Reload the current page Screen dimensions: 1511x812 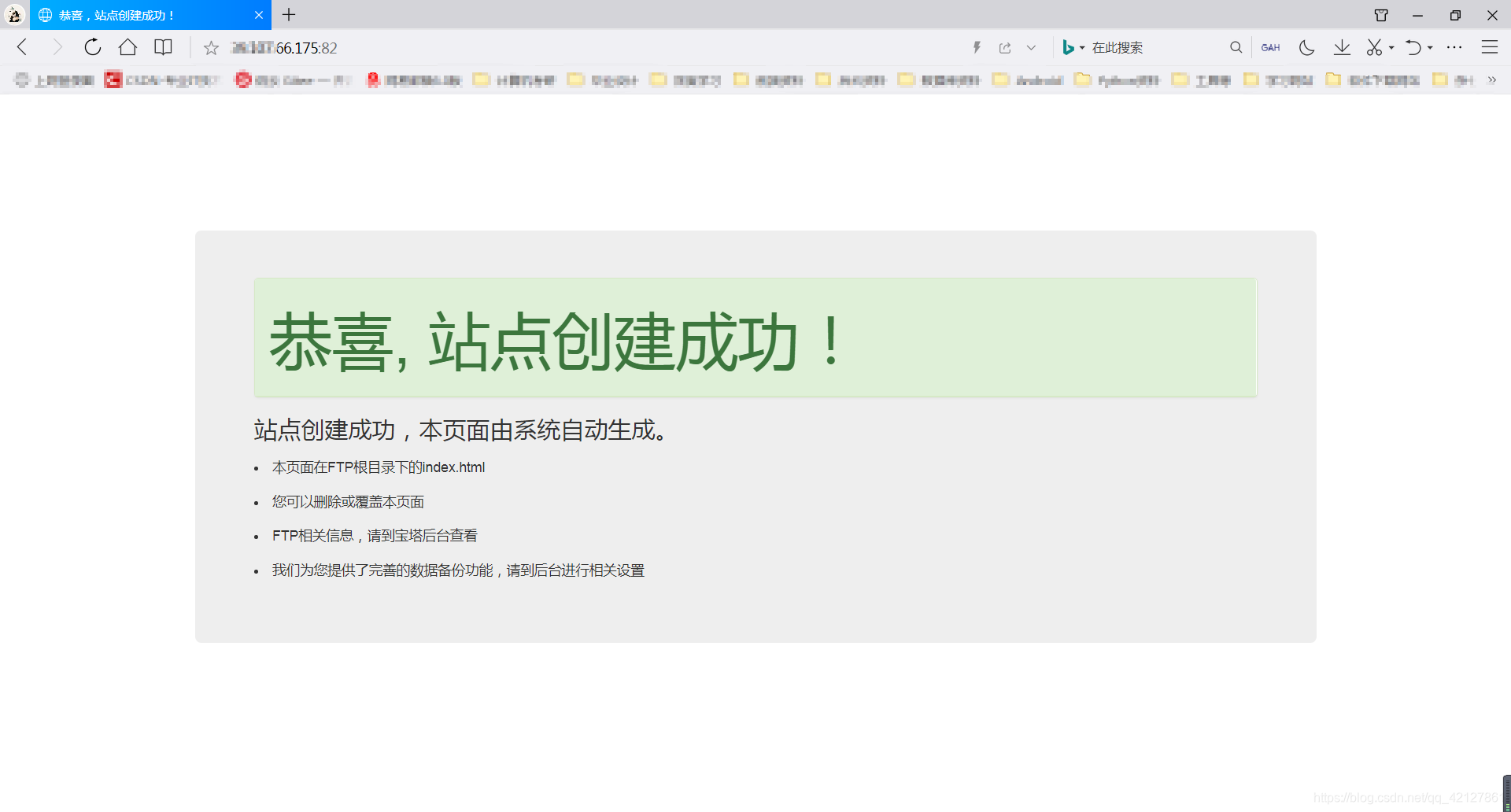tap(93, 47)
